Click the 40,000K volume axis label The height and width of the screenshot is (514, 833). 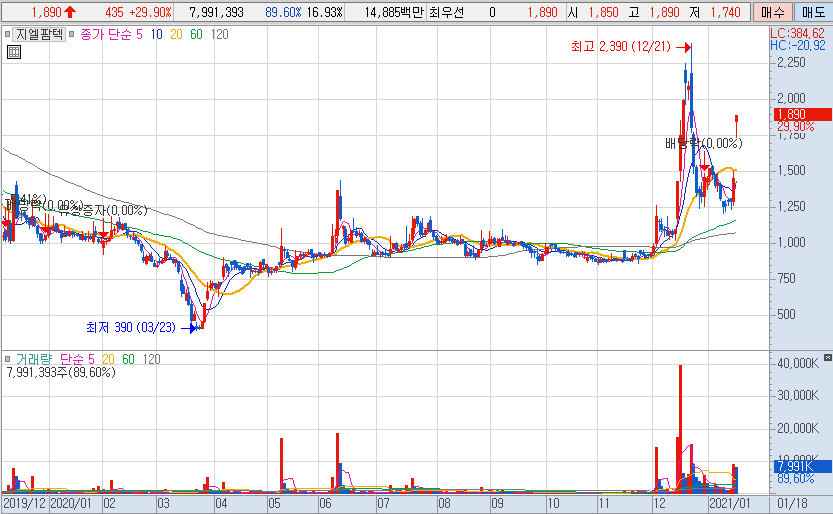click(798, 364)
